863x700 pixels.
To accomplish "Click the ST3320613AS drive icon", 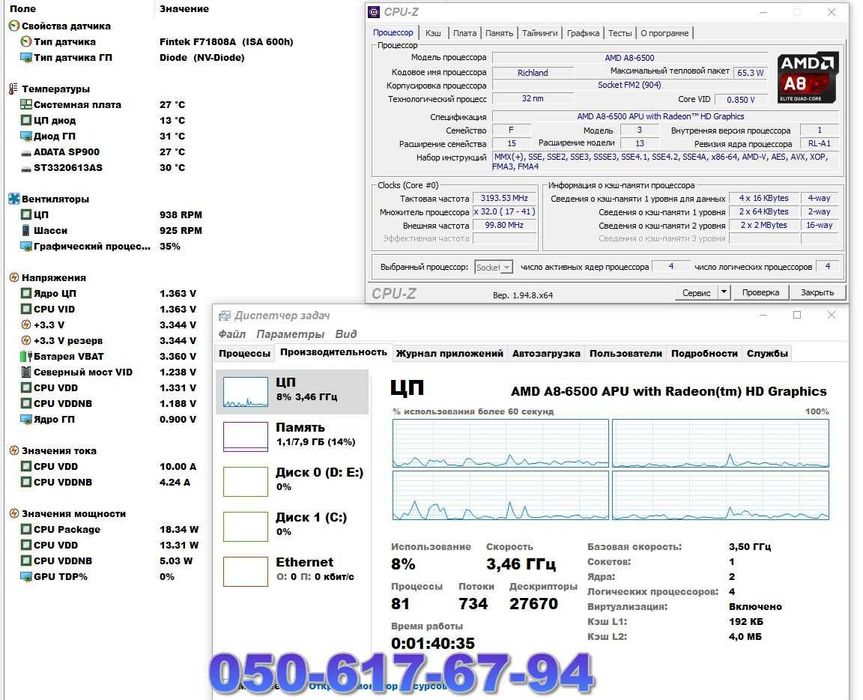I will pos(25,168).
